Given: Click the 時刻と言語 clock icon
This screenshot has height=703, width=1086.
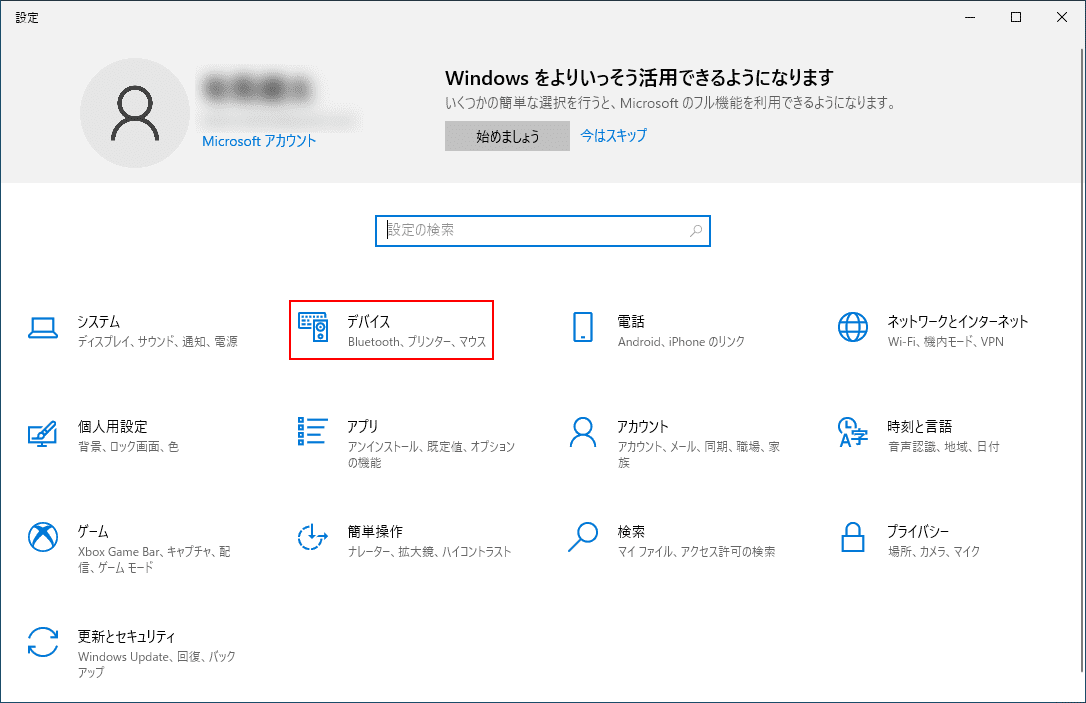Looking at the screenshot, I should click(x=853, y=432).
